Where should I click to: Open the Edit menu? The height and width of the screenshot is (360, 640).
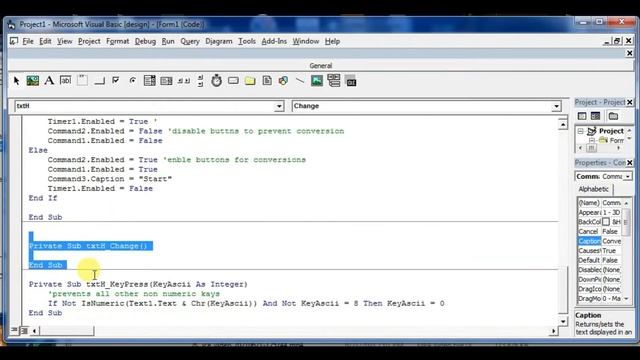(45, 41)
